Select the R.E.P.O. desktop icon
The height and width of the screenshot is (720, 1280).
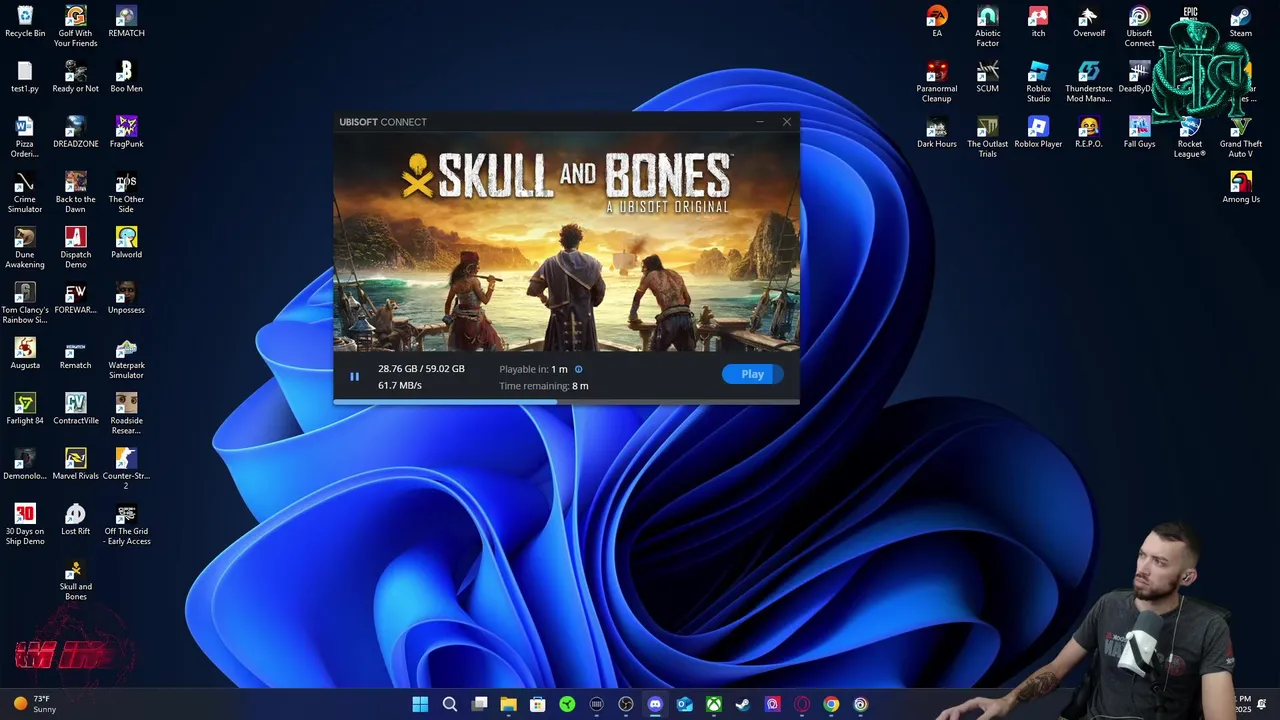click(1089, 132)
